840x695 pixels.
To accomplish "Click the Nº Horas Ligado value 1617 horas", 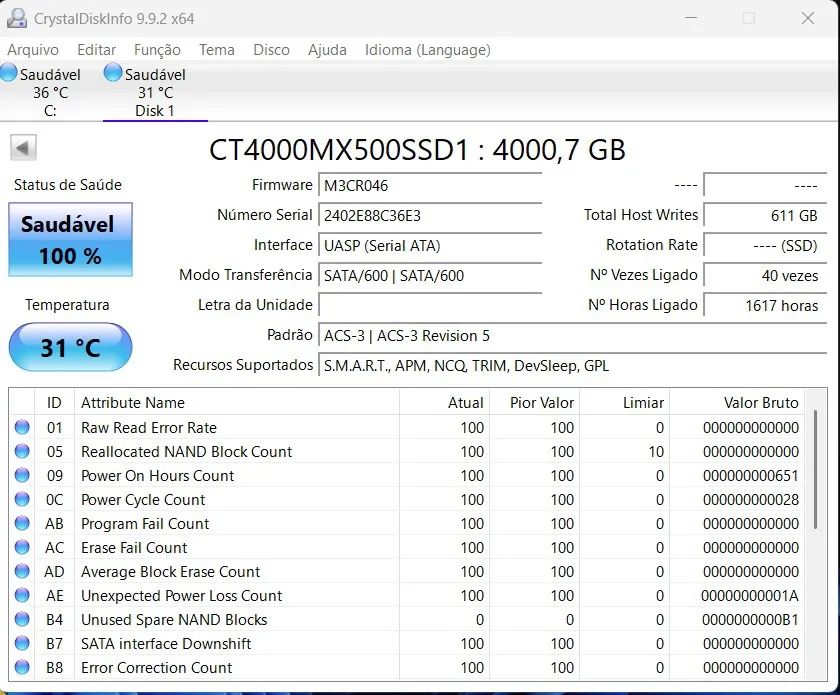I will (x=765, y=305).
